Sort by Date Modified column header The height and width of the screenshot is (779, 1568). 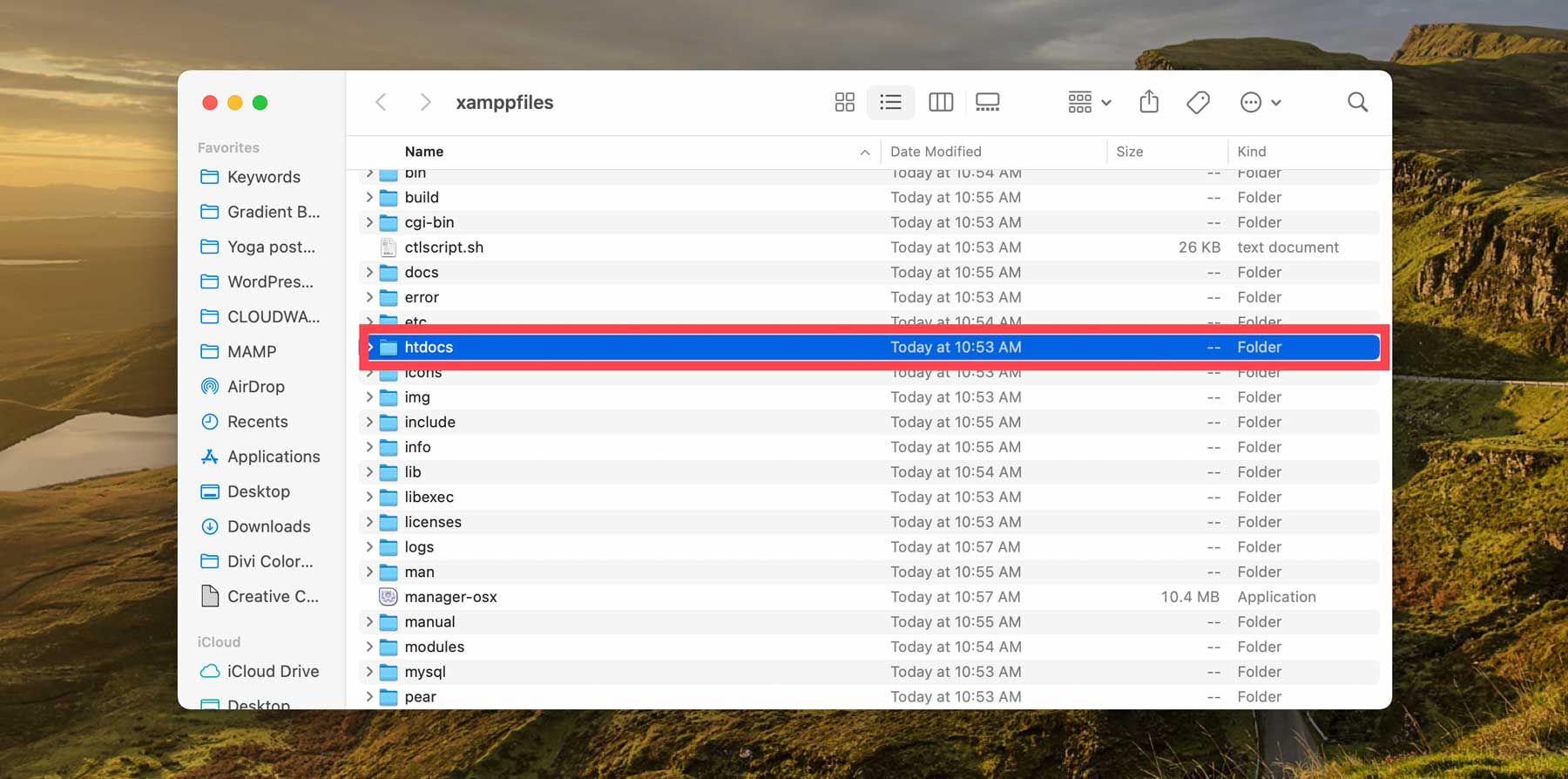(x=936, y=152)
